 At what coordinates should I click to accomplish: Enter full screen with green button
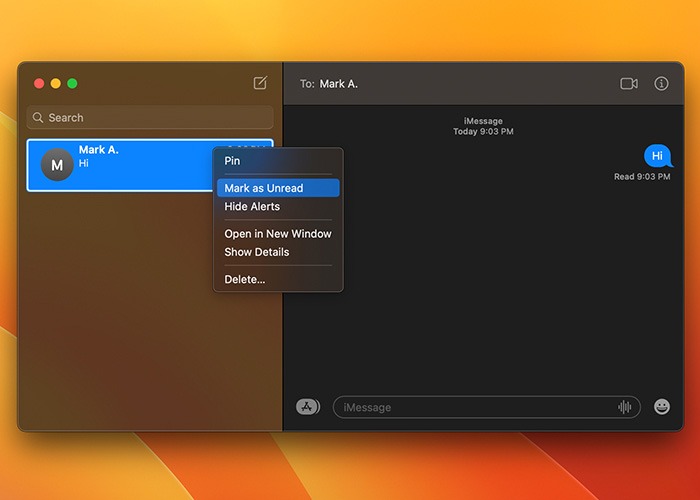72,83
